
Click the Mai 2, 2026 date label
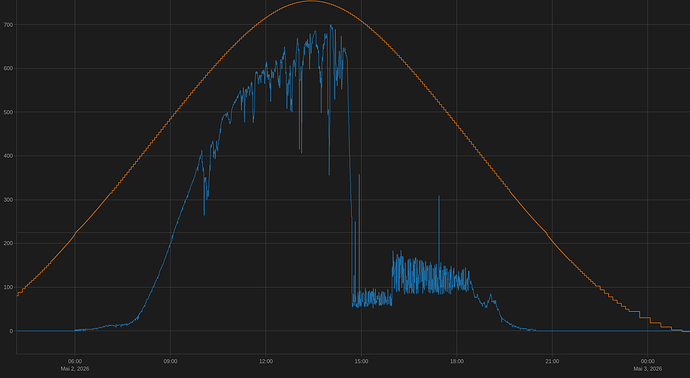[75, 369]
